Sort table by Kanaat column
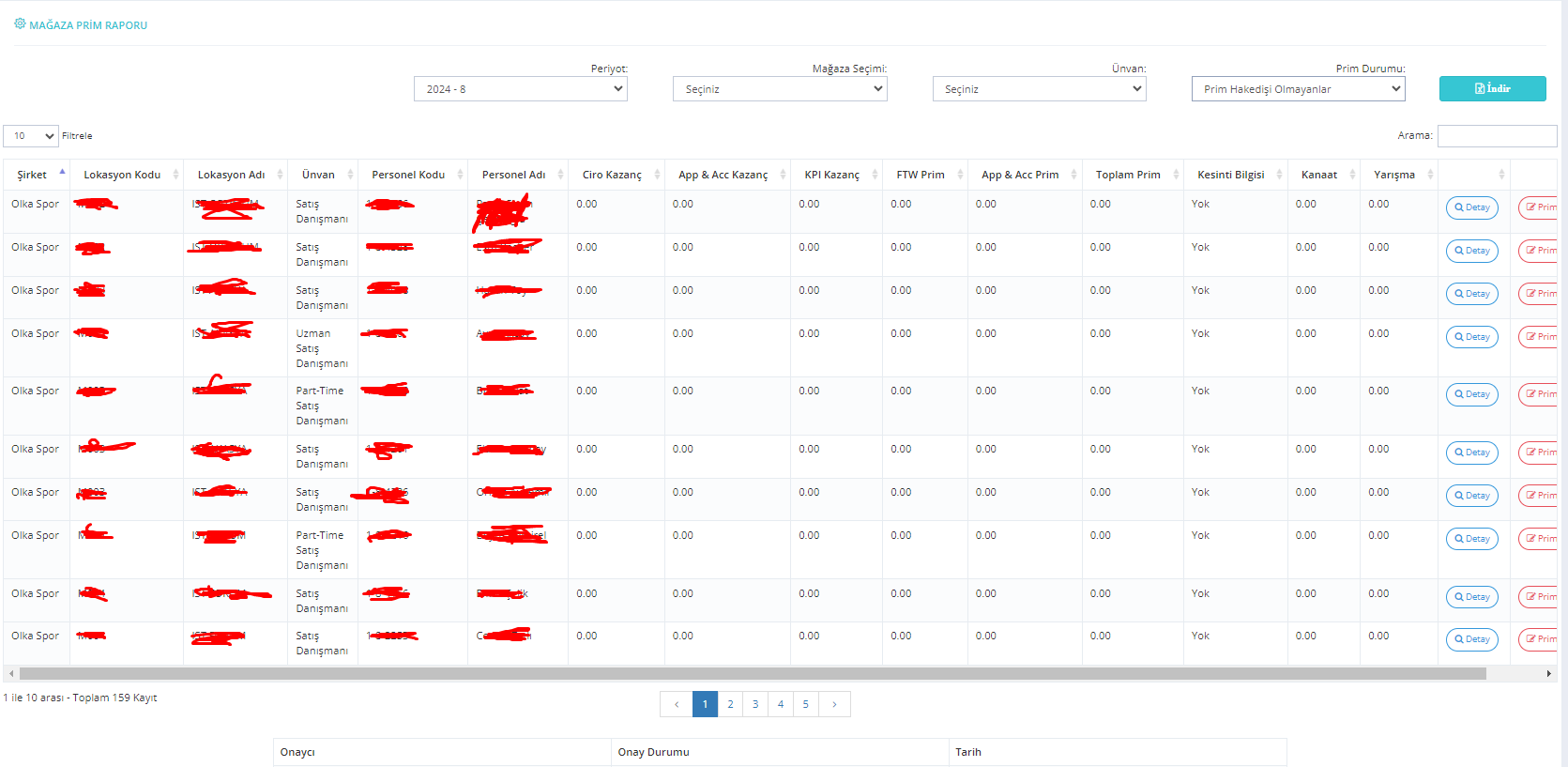Image resolution: width=1568 pixels, height=767 pixels. tap(1323, 175)
